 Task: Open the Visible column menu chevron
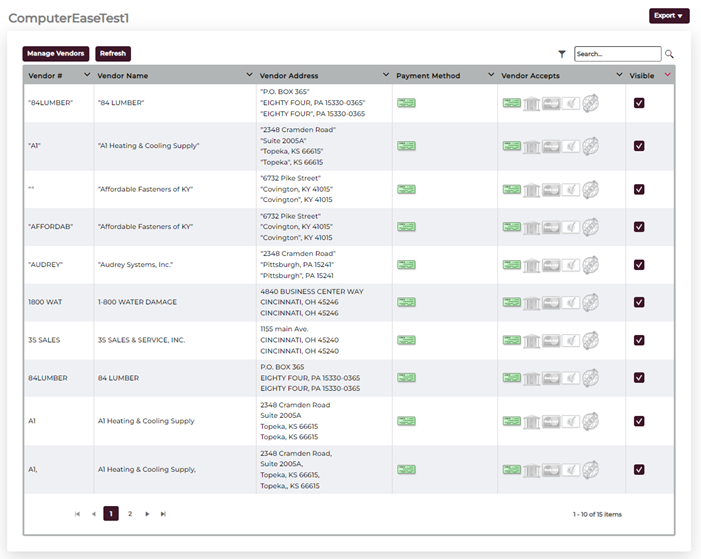tap(667, 75)
